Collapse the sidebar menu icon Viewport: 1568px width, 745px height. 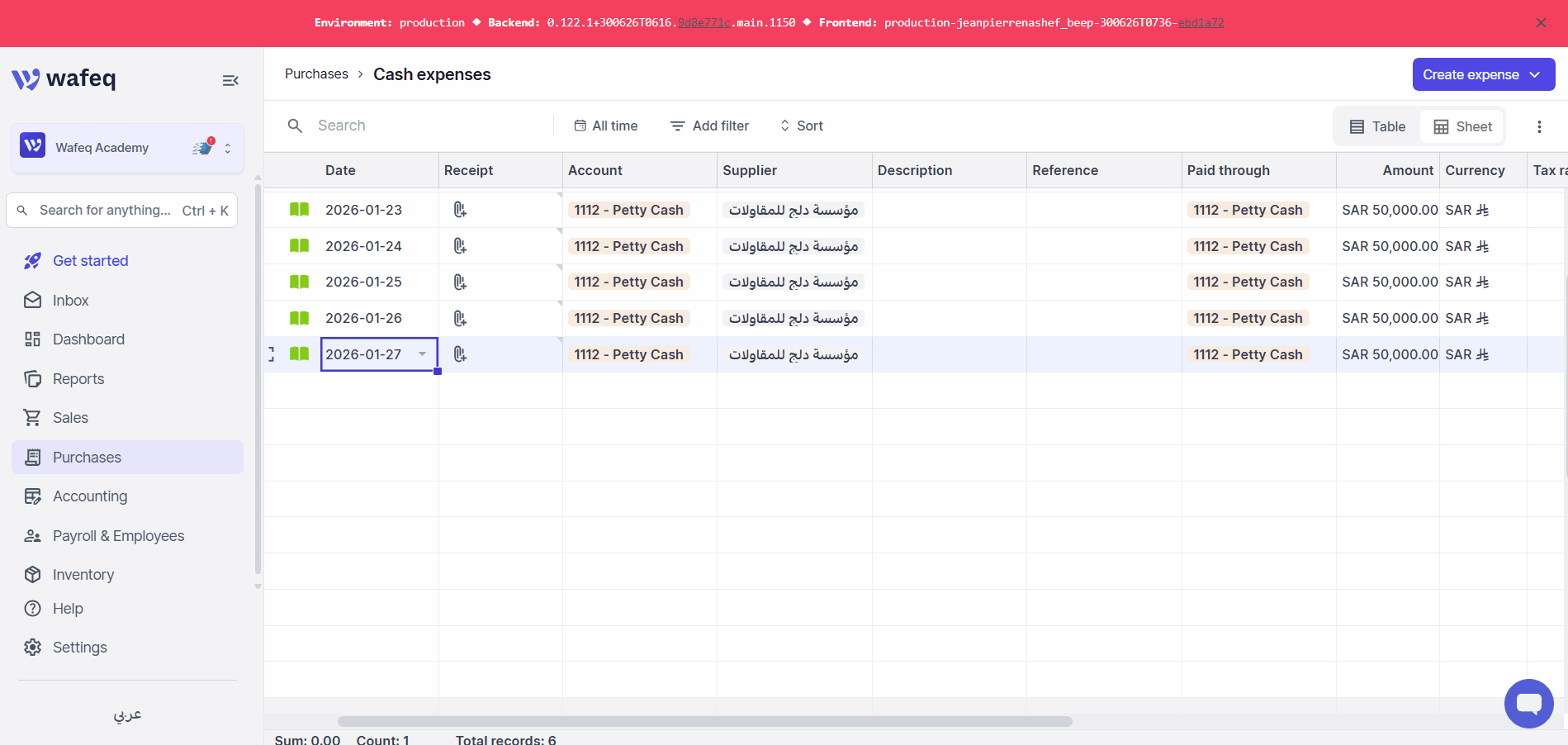pyautogui.click(x=230, y=80)
